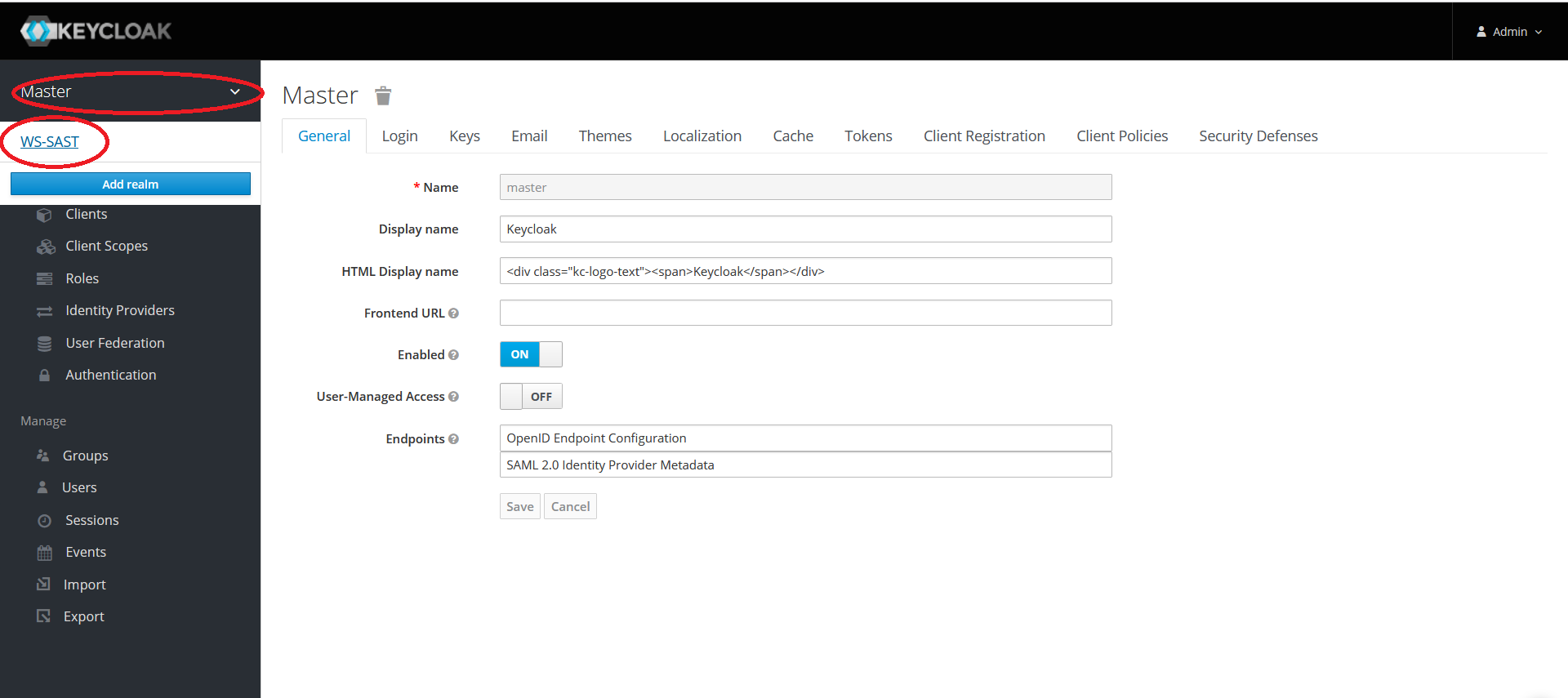Click the trash icon next to Master
Image resolution: width=1568 pixels, height=698 pixels.
pyautogui.click(x=383, y=96)
